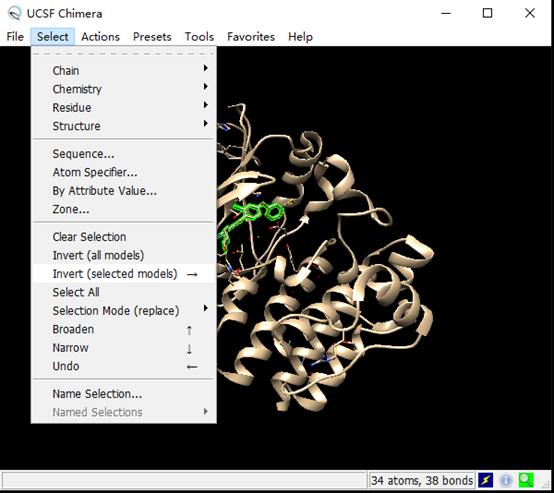This screenshot has height=493, width=554.
Task: Open the Tools menu
Action: [199, 37]
